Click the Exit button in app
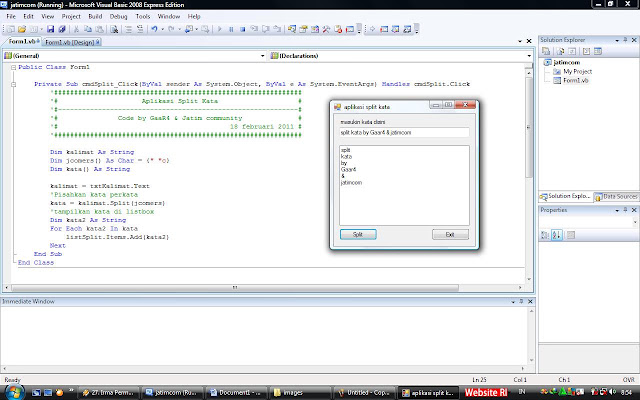Image resolution: width=640 pixels, height=400 pixels. (450, 235)
